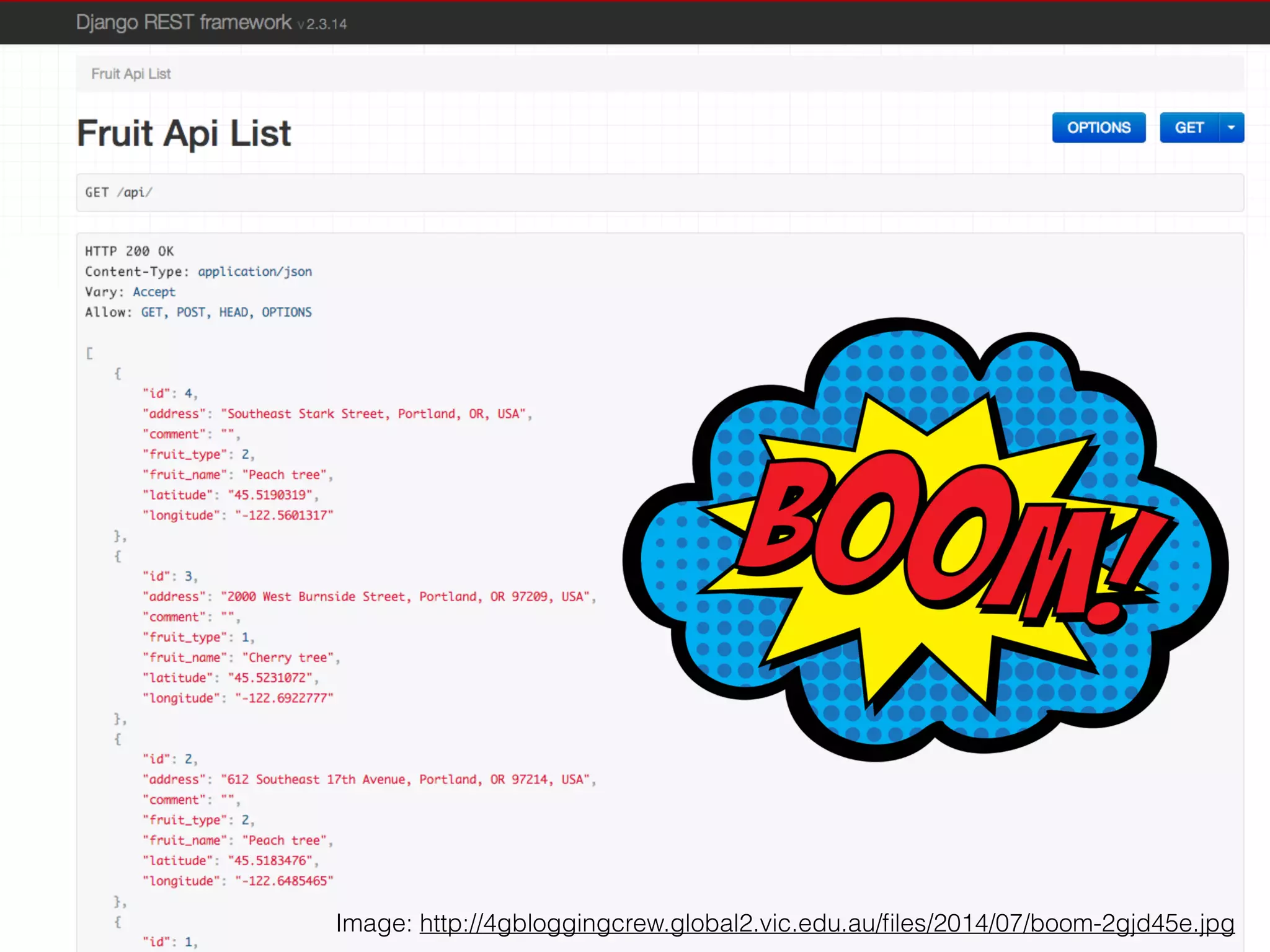The width and height of the screenshot is (1270, 952).
Task: Open the GET format dropdown arrow
Action: (x=1232, y=128)
